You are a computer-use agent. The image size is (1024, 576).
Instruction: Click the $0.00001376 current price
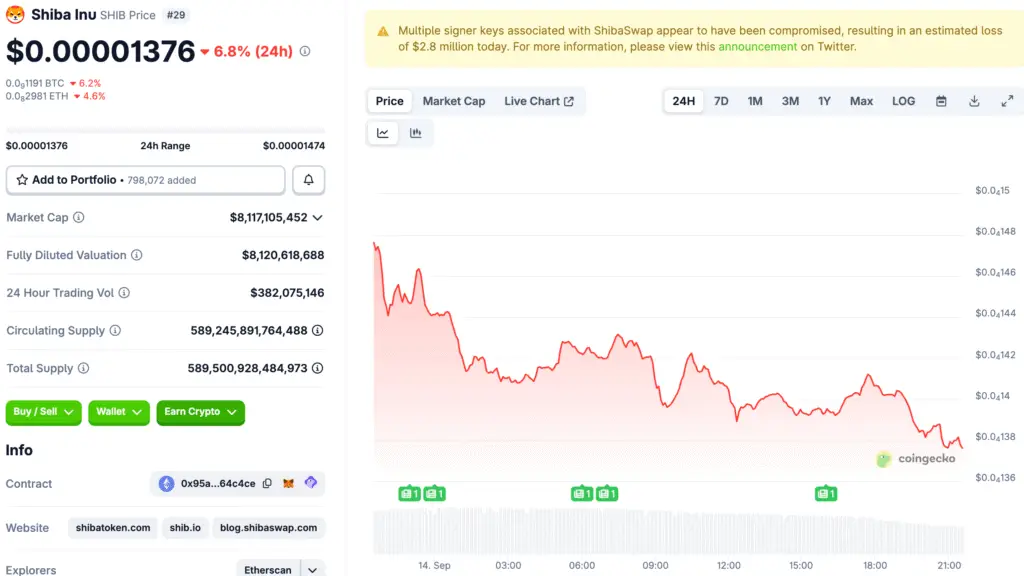click(x=101, y=51)
